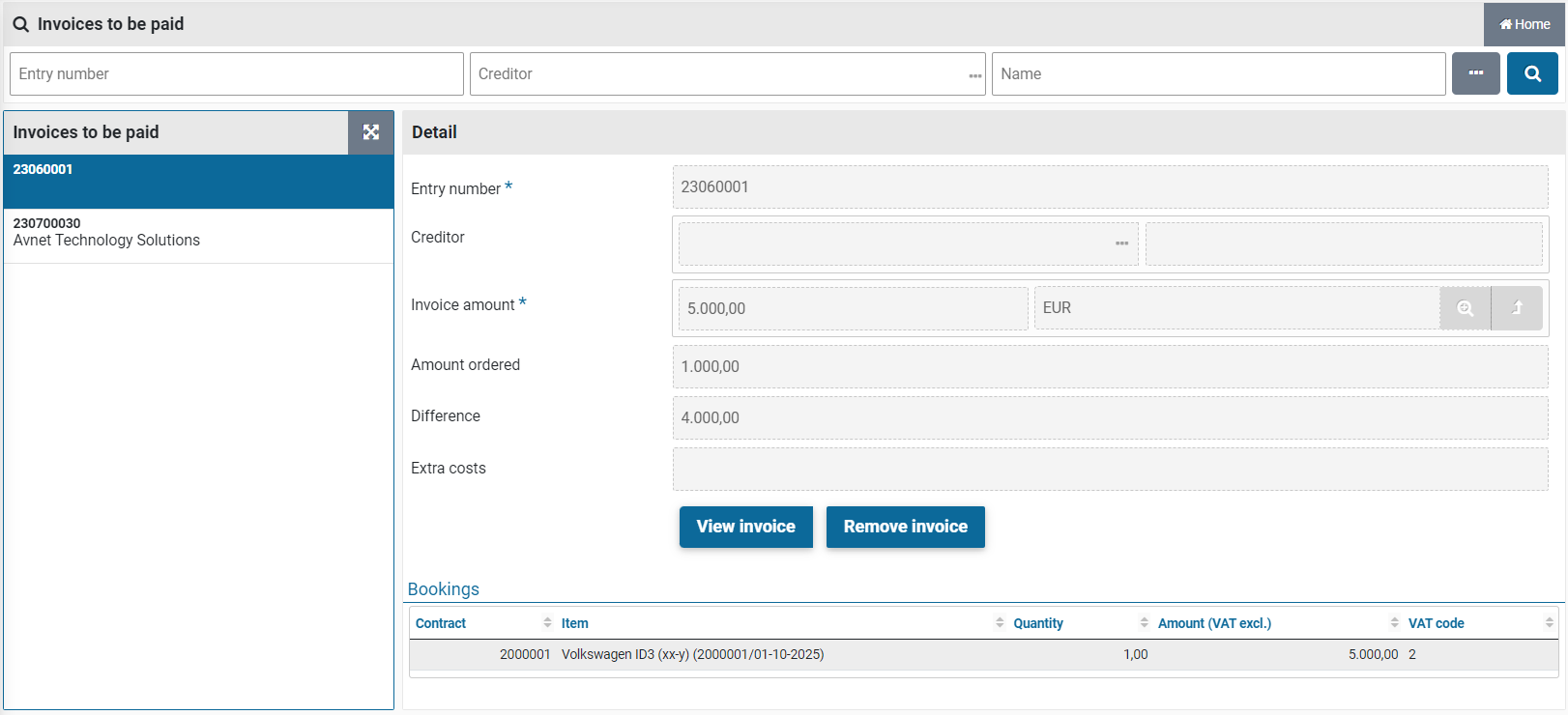Focus the Entry number search field

click(x=236, y=74)
